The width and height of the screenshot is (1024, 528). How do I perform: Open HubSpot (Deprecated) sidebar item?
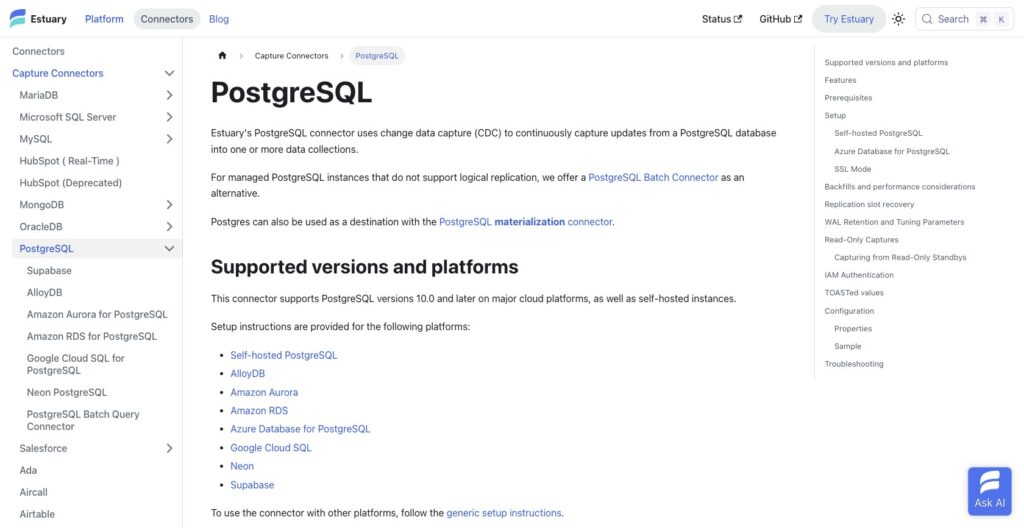tap(71, 183)
